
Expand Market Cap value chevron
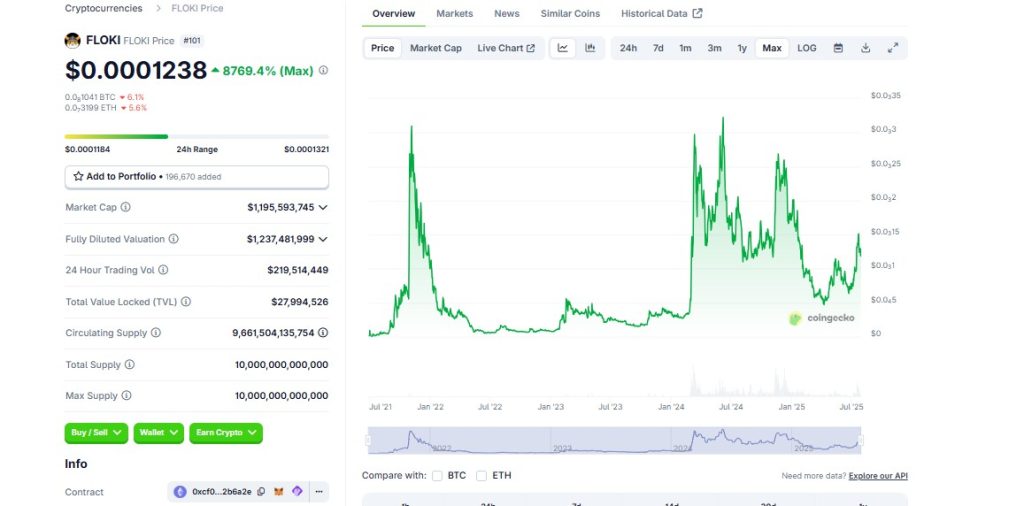tap(323, 208)
